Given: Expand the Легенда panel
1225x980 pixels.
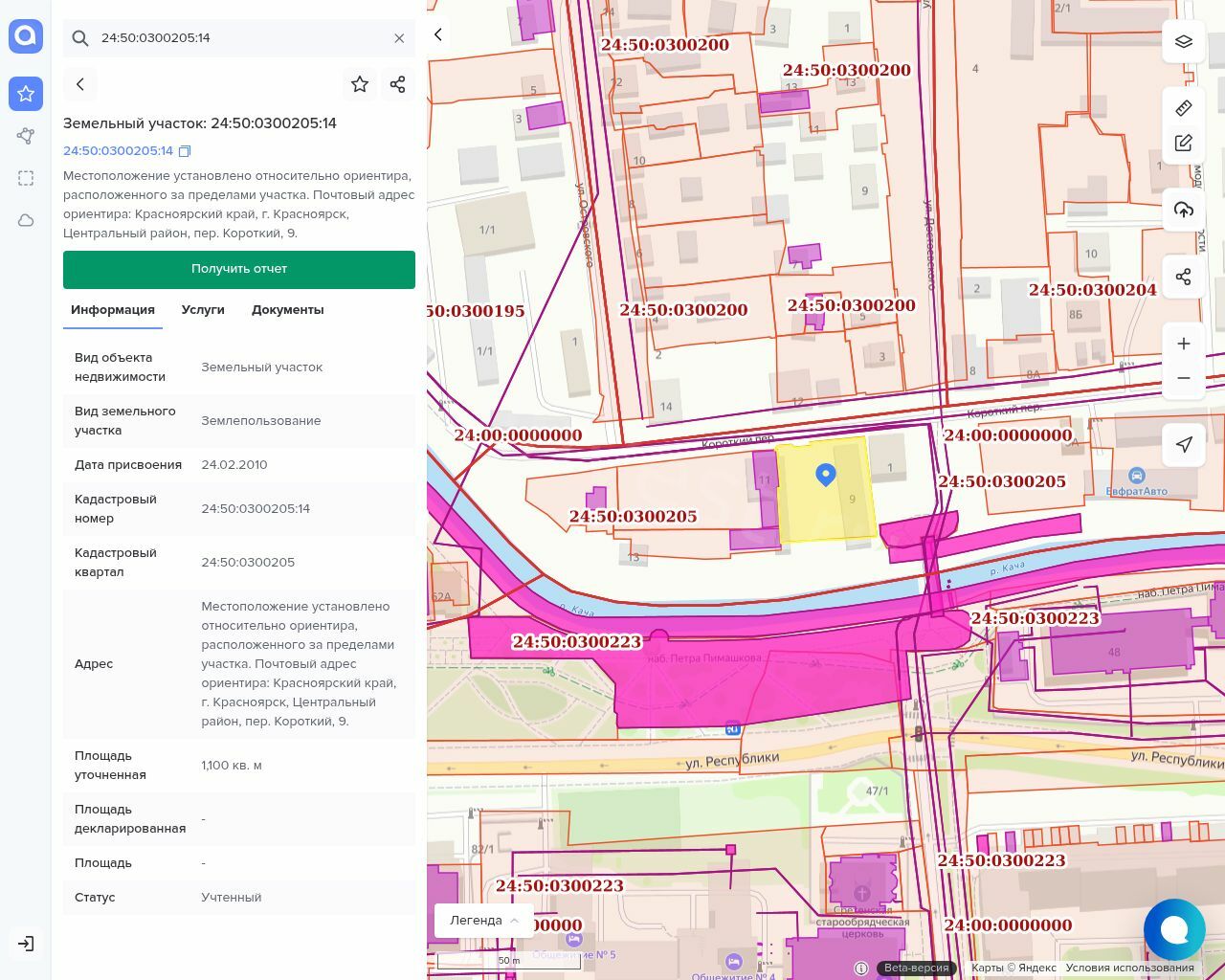Looking at the screenshot, I should pos(483,920).
